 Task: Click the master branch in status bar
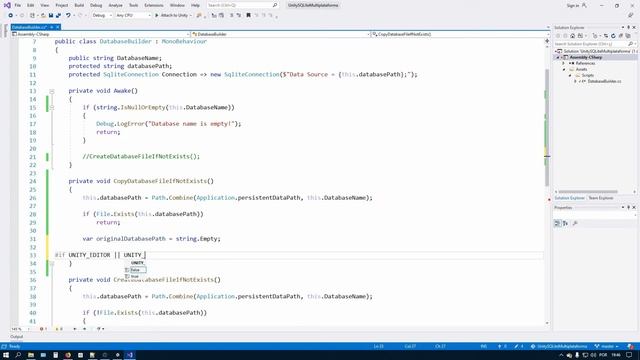pos(606,346)
